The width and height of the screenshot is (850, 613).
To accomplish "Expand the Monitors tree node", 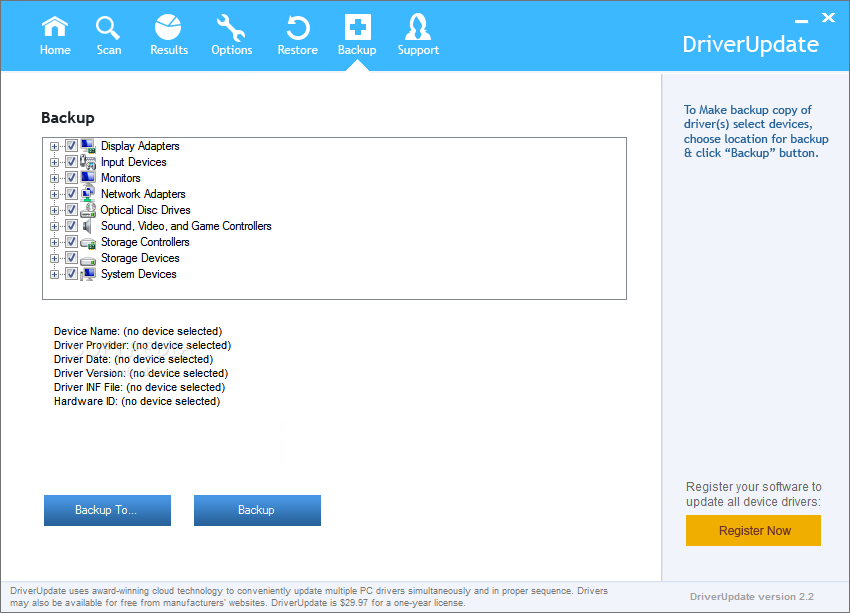I will 54,178.
